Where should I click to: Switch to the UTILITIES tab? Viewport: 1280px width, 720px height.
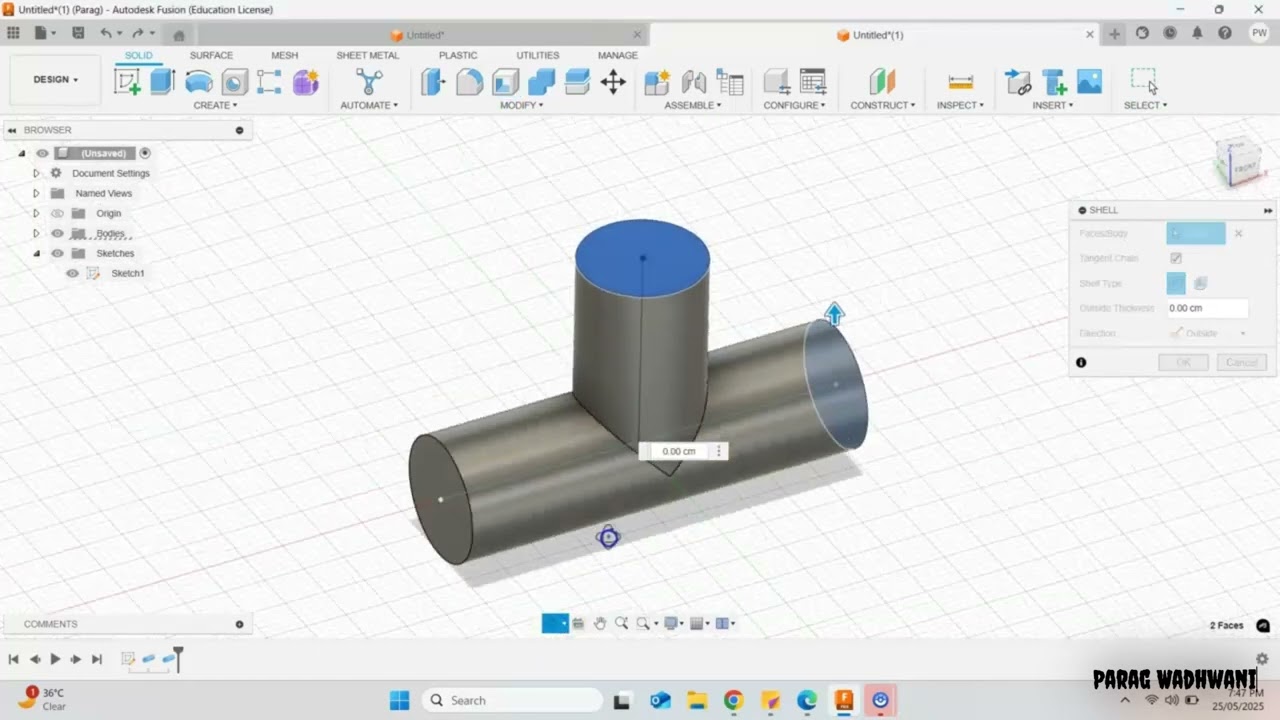coord(538,55)
